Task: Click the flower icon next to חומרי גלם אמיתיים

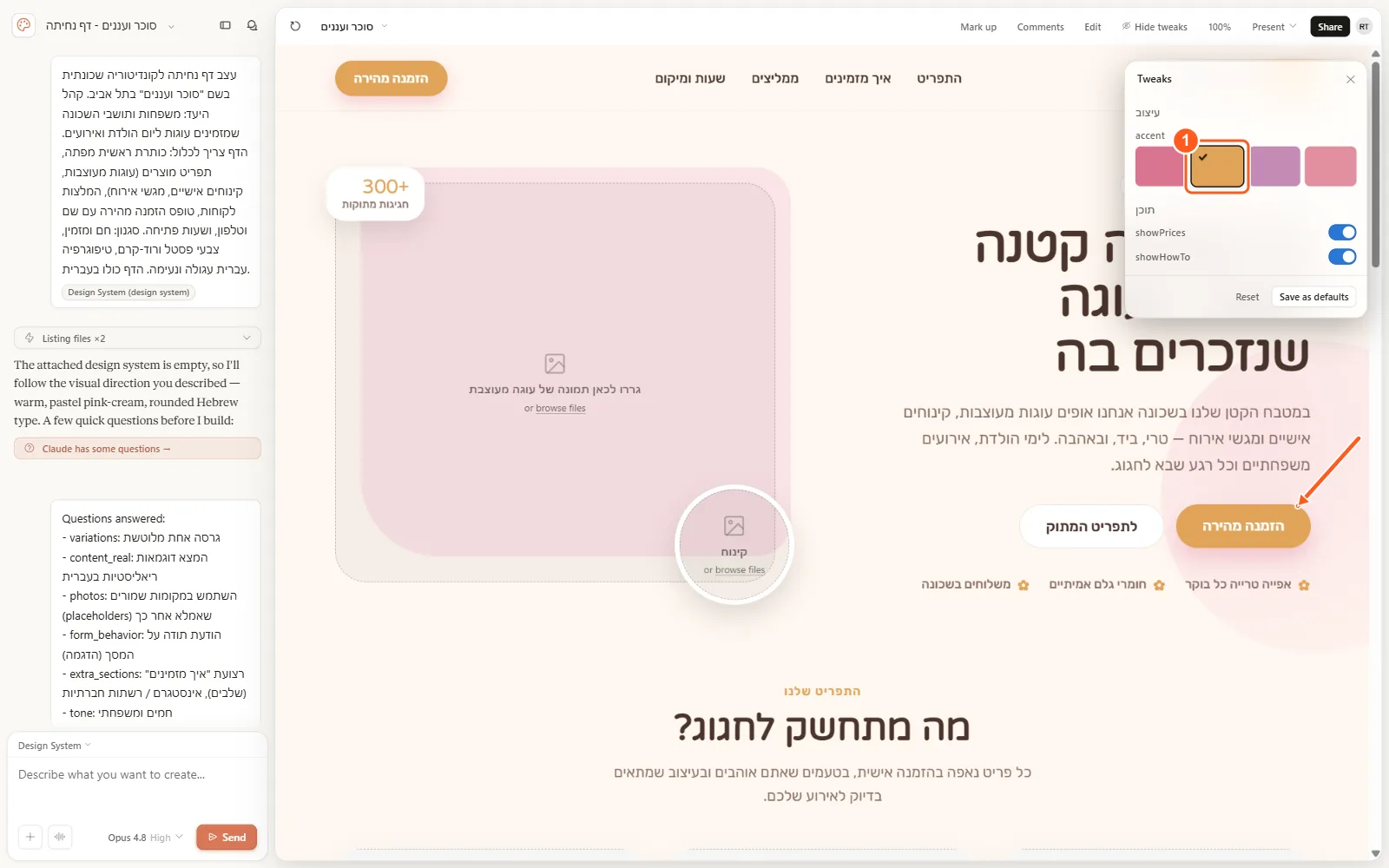Action: [x=1159, y=585]
